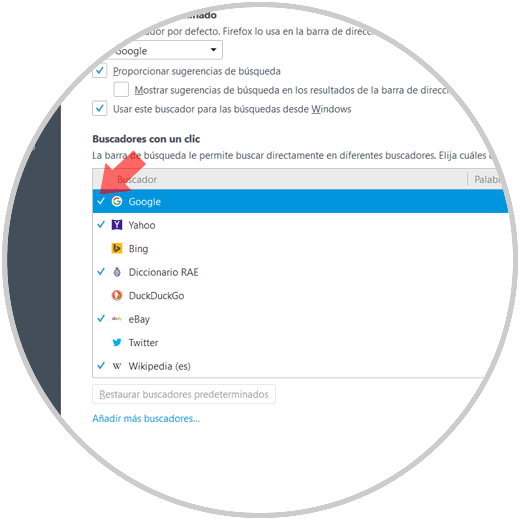Screen dimensions: 520x520
Task: Click the Buscador column header
Action: (x=279, y=179)
